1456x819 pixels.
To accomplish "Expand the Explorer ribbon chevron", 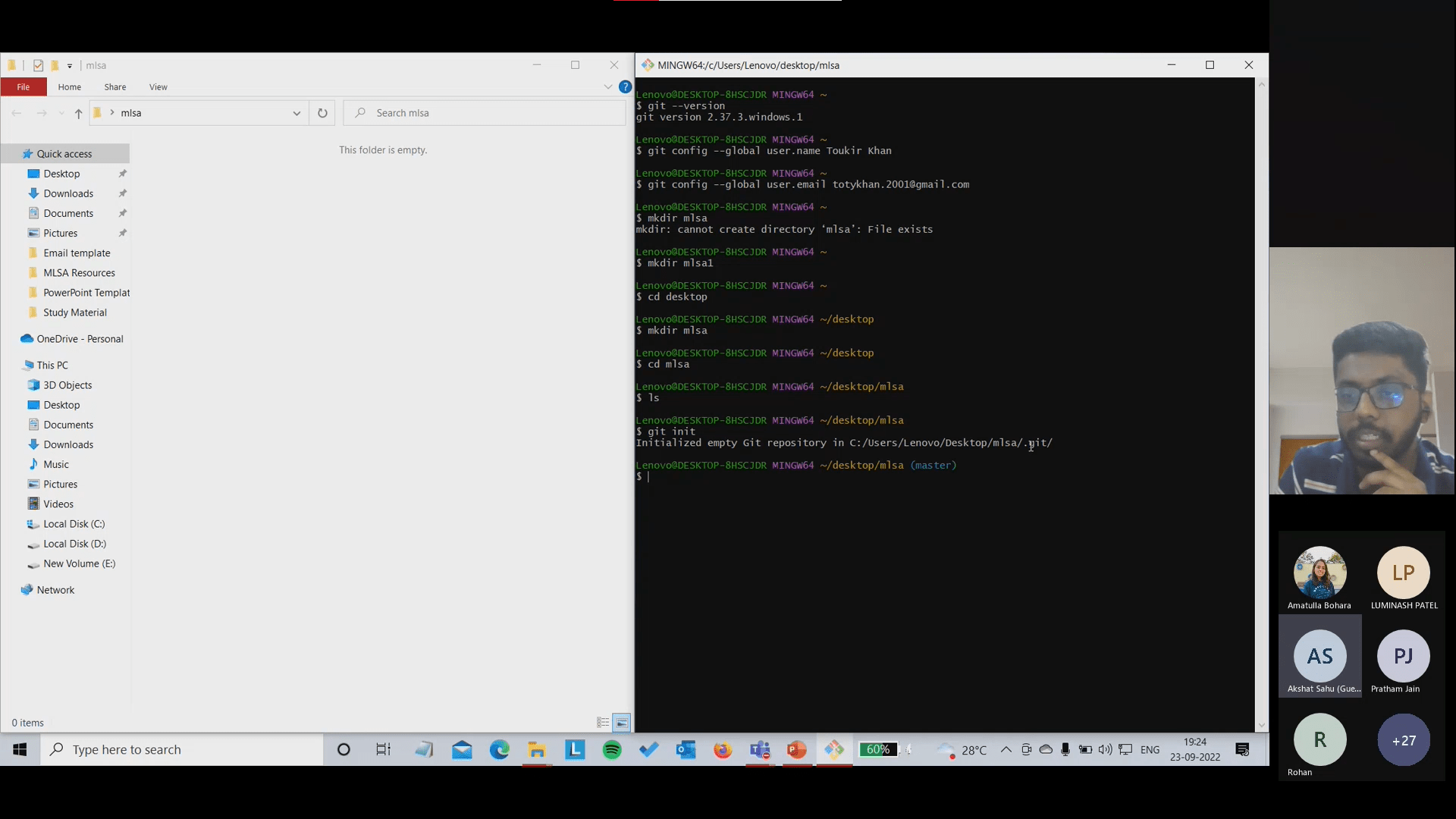I will pos(607,87).
